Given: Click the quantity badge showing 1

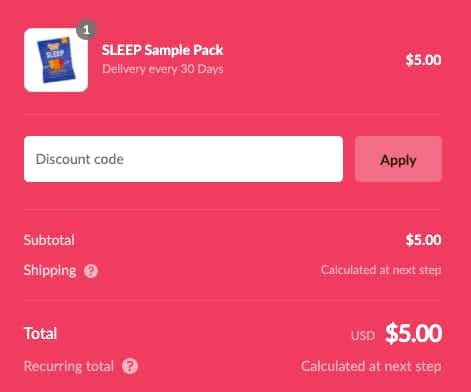Looking at the screenshot, I should coord(86,30).
